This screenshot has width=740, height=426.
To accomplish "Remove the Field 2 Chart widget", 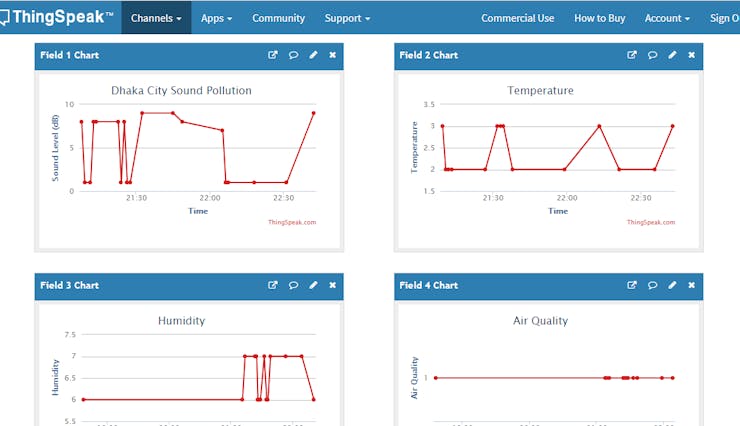I will (691, 55).
